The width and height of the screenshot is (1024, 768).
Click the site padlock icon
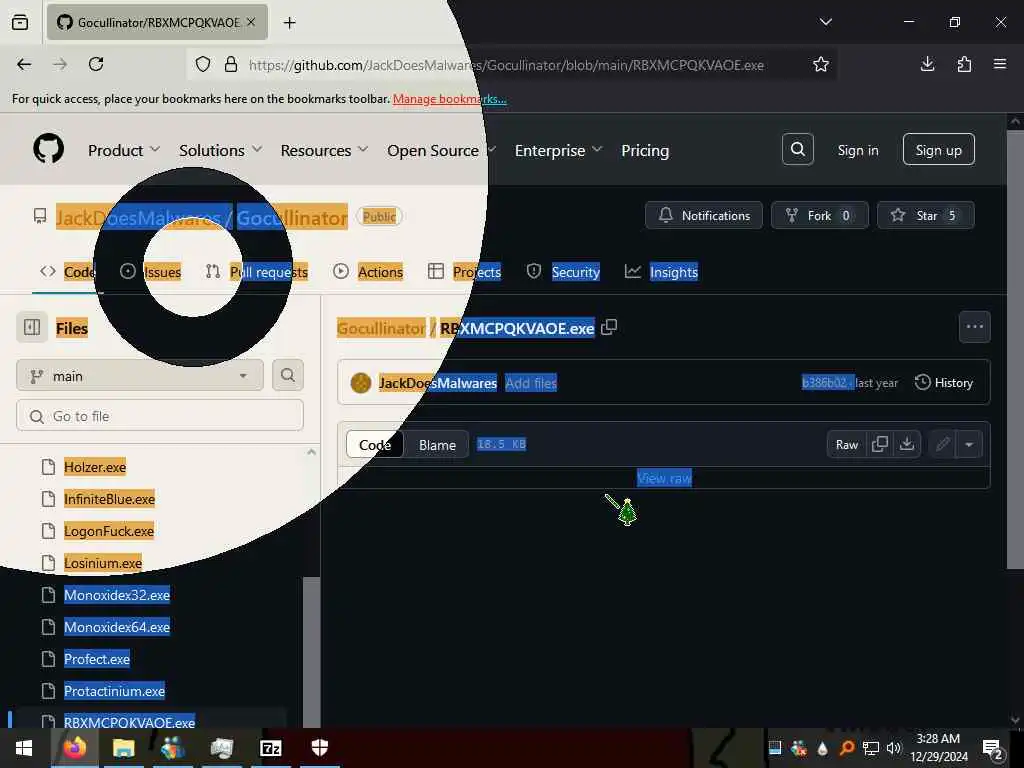click(231, 64)
